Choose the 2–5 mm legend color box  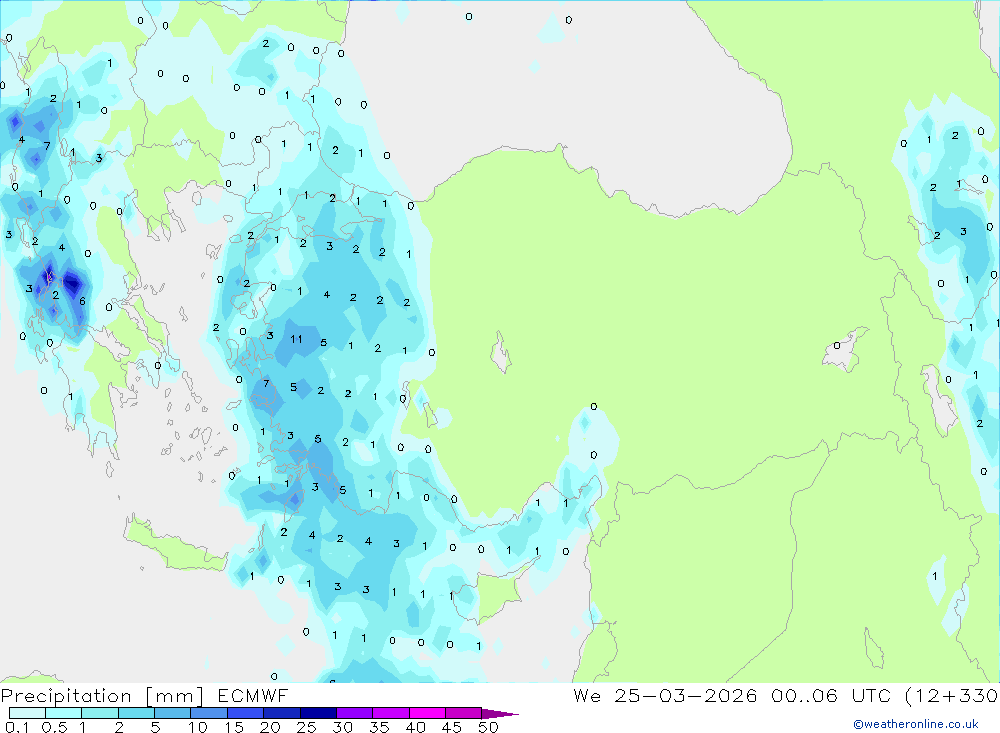click(136, 713)
